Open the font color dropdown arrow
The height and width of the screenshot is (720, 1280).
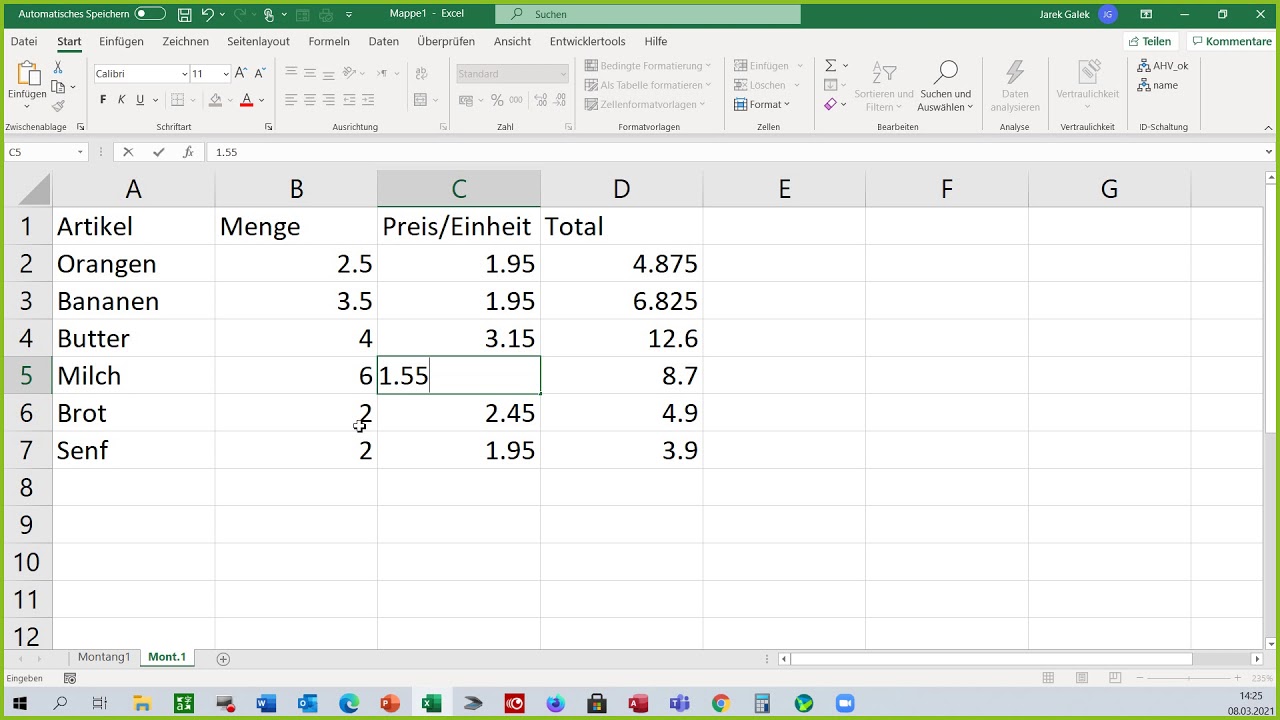262,100
